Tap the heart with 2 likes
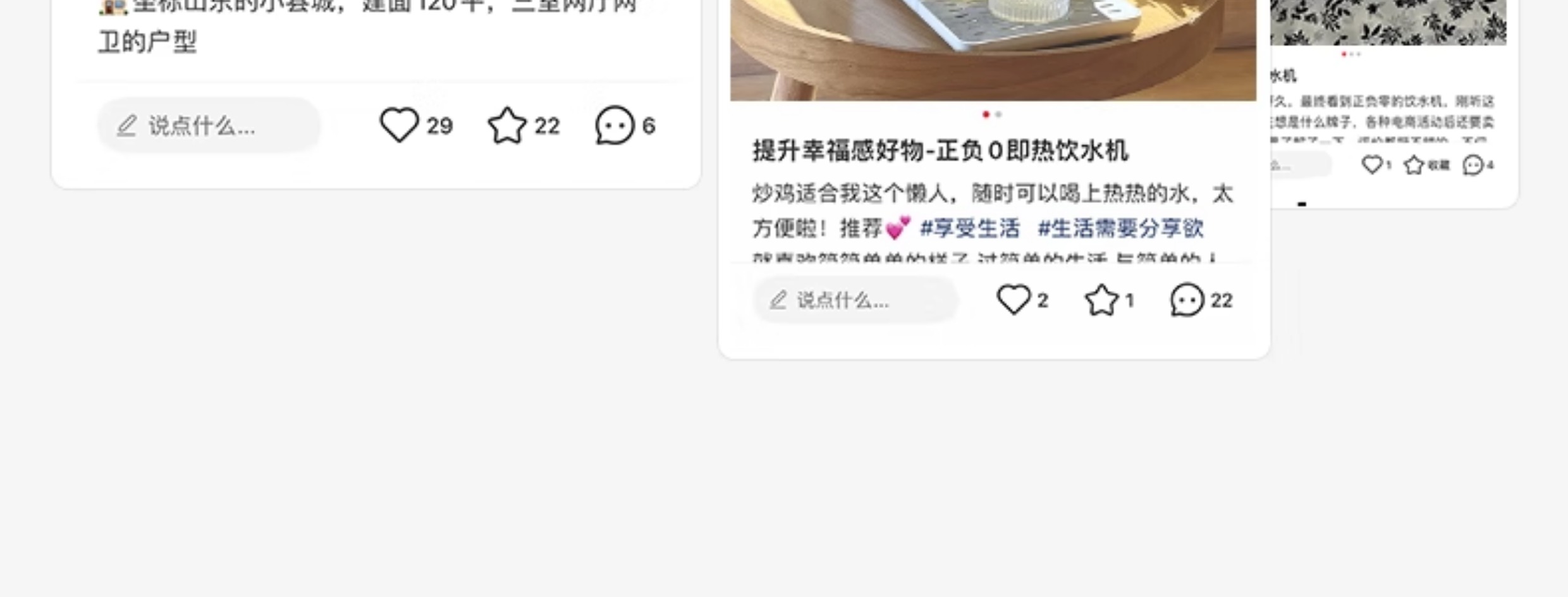 tap(1014, 299)
